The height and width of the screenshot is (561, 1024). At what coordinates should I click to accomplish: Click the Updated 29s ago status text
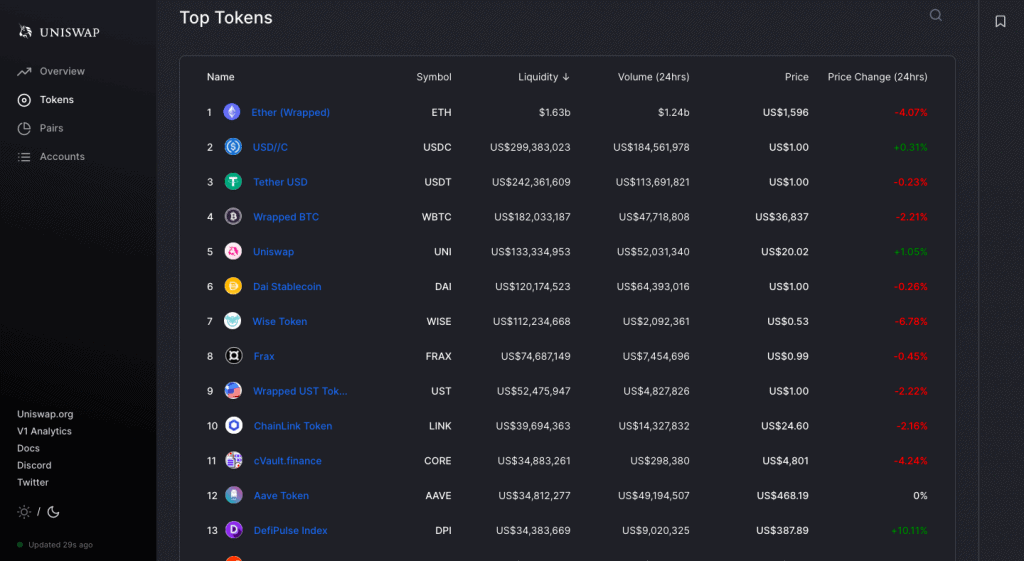click(x=61, y=545)
